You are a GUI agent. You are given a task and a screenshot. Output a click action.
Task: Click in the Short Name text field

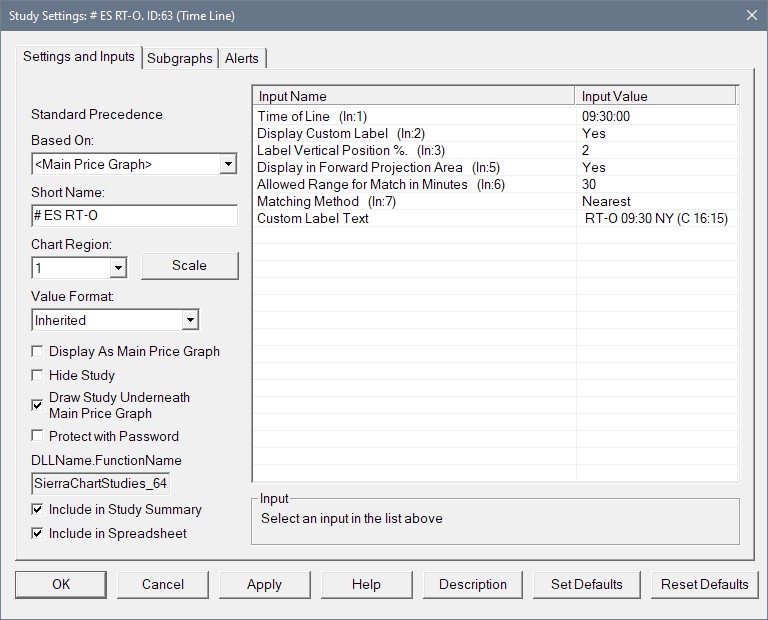[134, 216]
